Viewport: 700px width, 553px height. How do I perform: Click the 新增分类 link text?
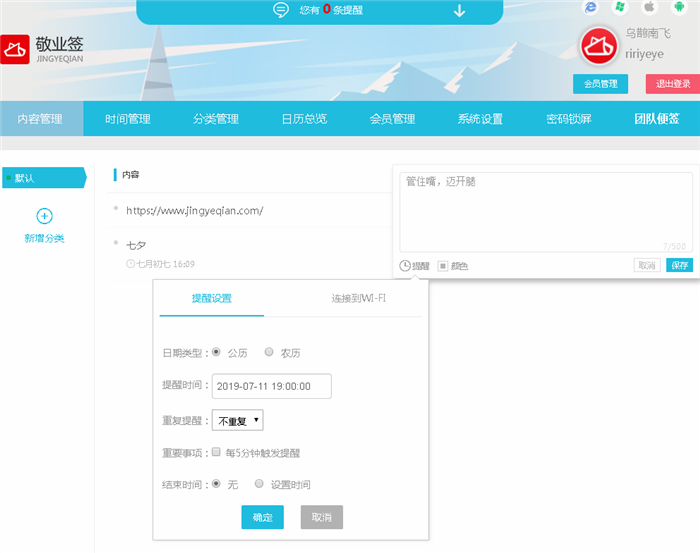point(44,238)
